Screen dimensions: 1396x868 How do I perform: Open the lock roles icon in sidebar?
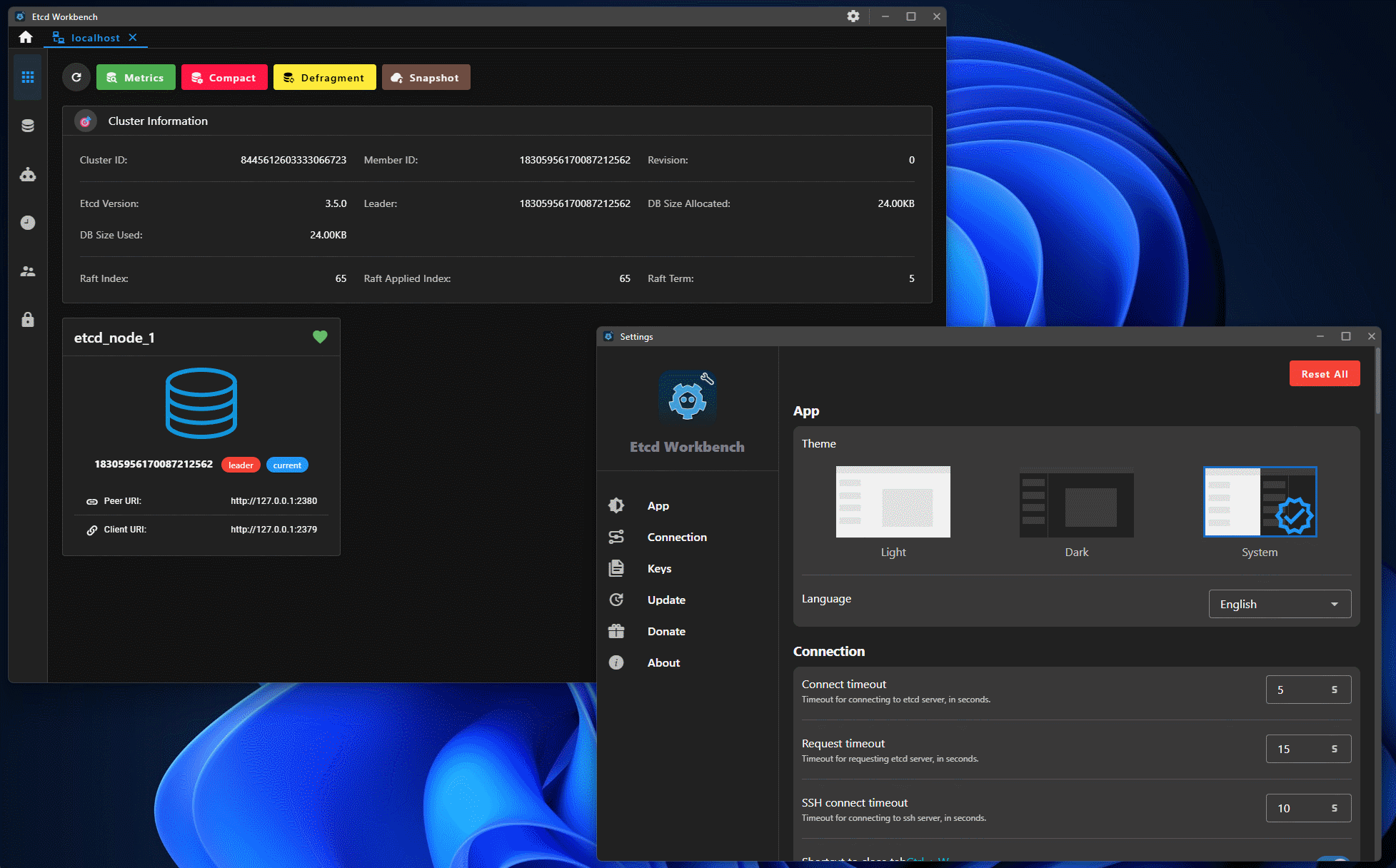[x=28, y=319]
